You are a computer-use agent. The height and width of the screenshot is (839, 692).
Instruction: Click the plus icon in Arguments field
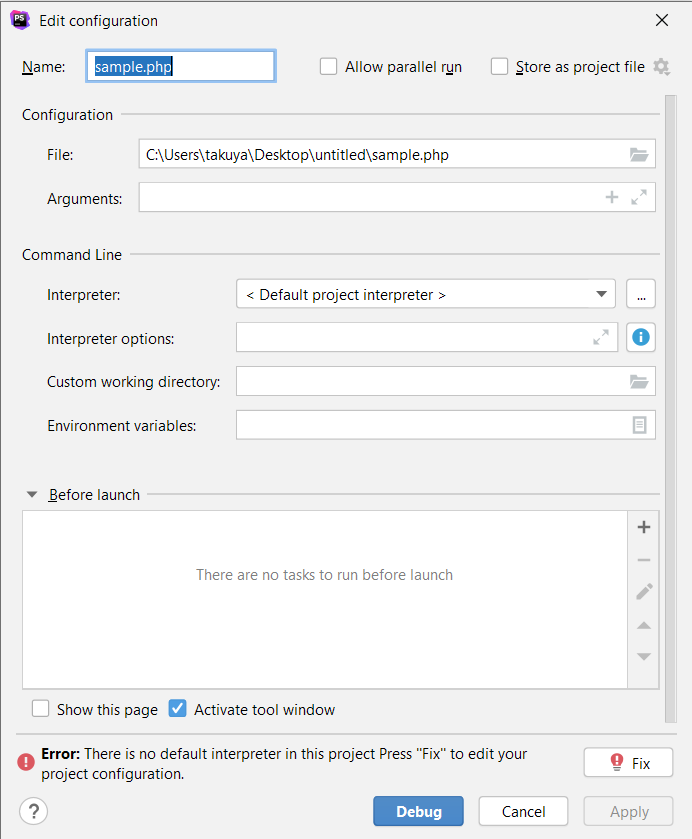click(x=612, y=198)
